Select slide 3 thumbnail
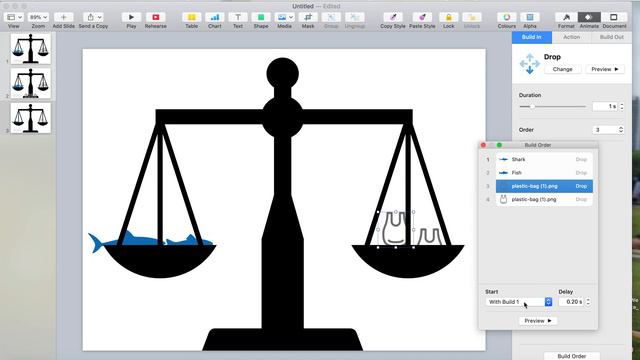Screen dimensions: 640x360 31,118
